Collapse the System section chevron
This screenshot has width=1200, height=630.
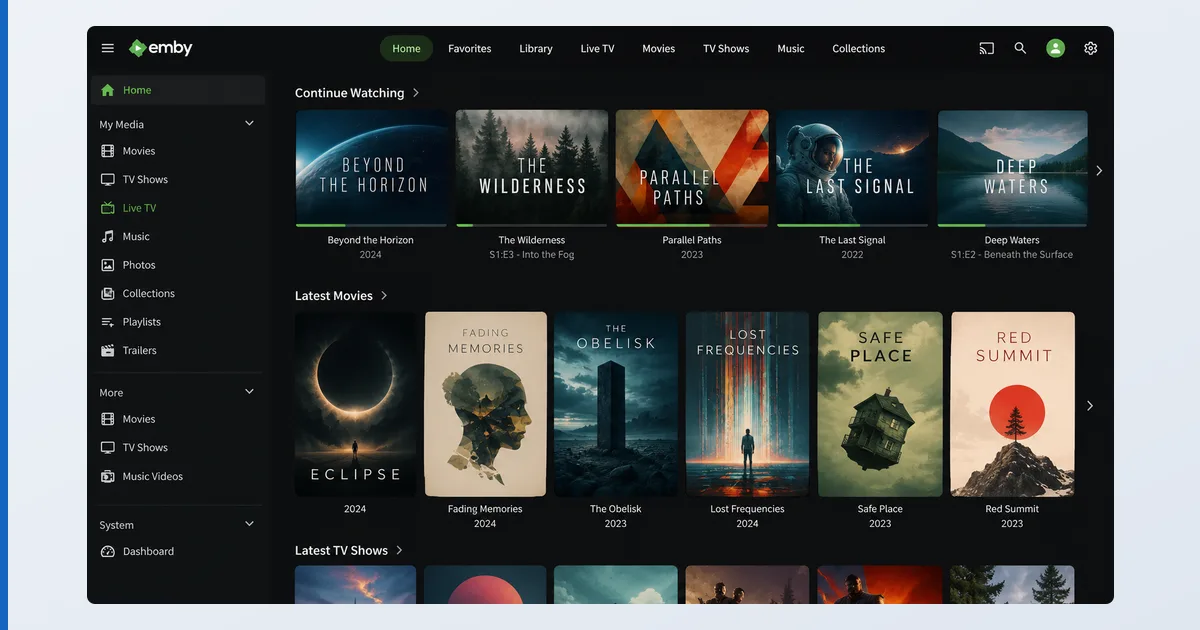point(249,523)
